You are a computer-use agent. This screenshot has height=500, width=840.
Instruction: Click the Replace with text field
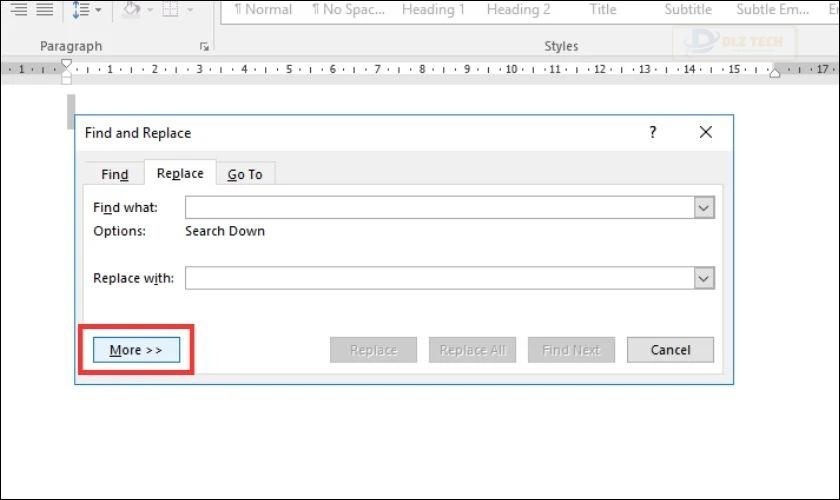coord(440,278)
